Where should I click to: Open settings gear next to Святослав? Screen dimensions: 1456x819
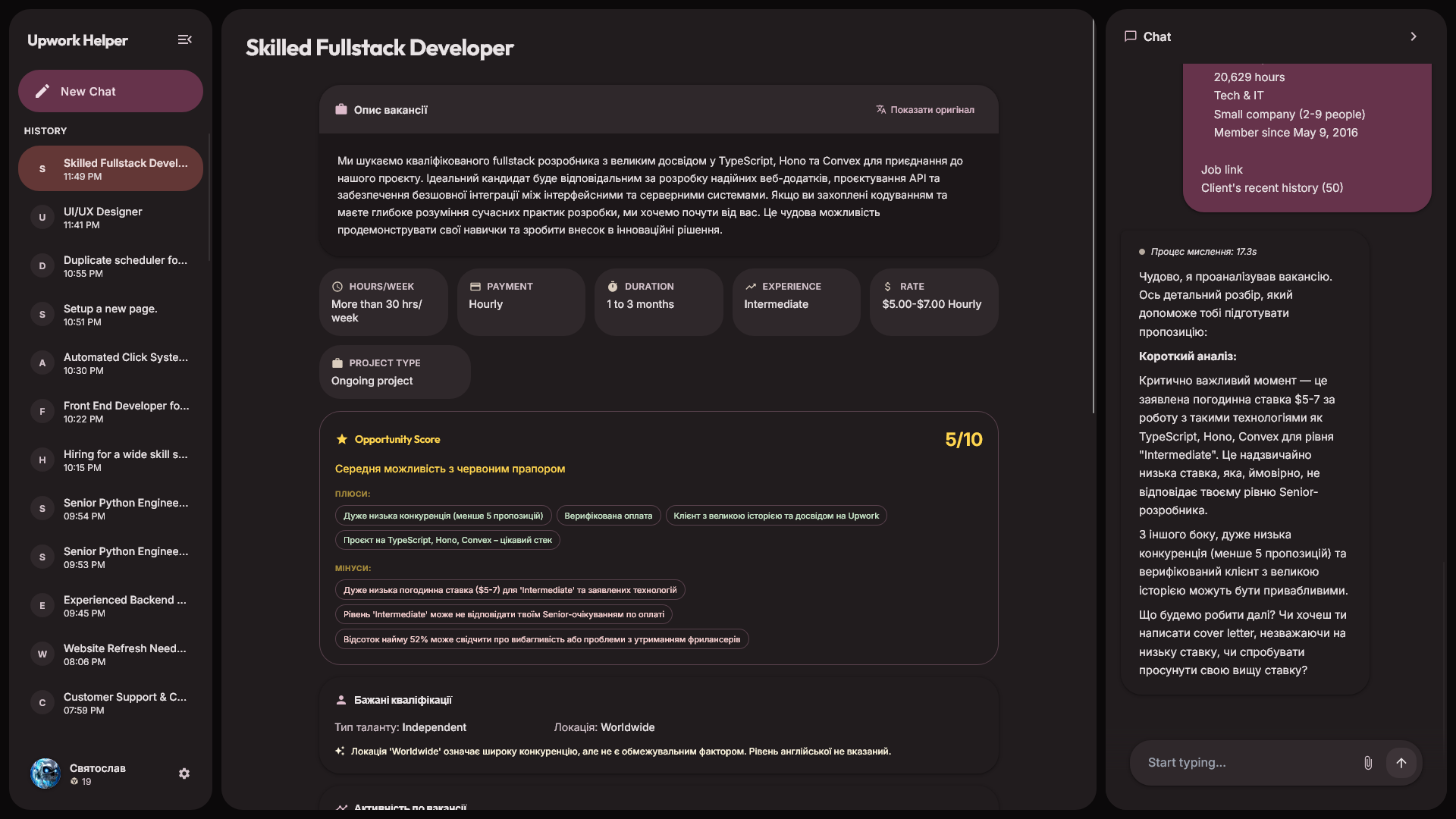[184, 773]
